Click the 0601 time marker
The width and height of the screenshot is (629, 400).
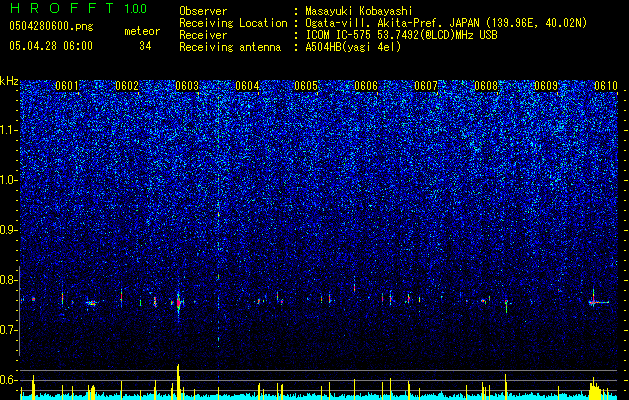tap(67, 86)
